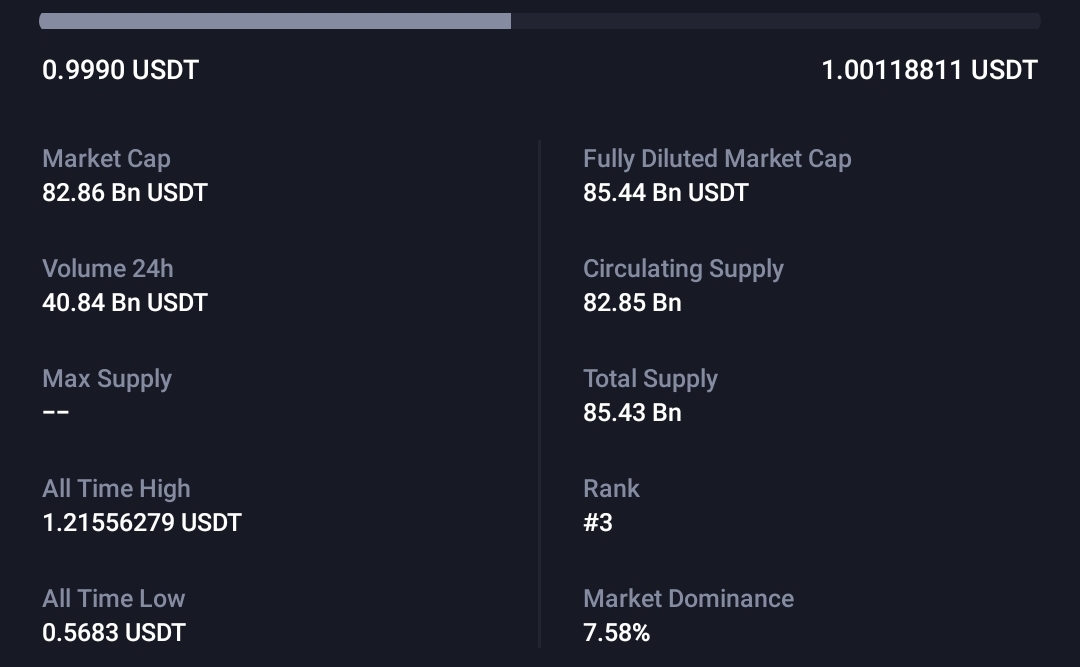This screenshot has height=667, width=1080.
Task: Click the 7.58% market dominance value
Action: (616, 633)
